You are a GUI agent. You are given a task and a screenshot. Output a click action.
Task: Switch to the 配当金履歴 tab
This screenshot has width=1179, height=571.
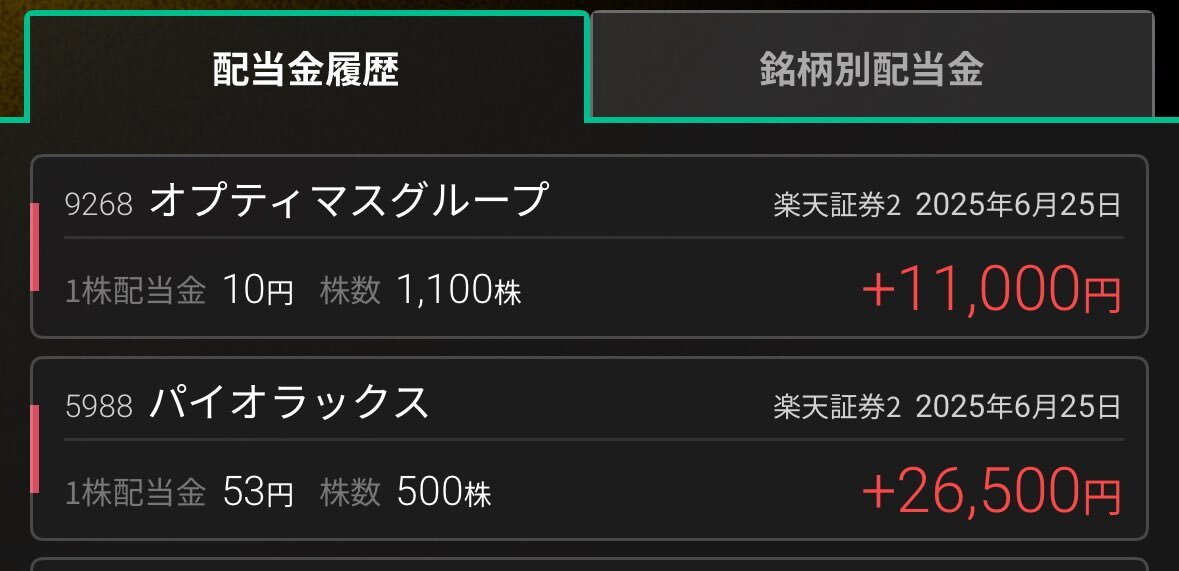point(306,68)
